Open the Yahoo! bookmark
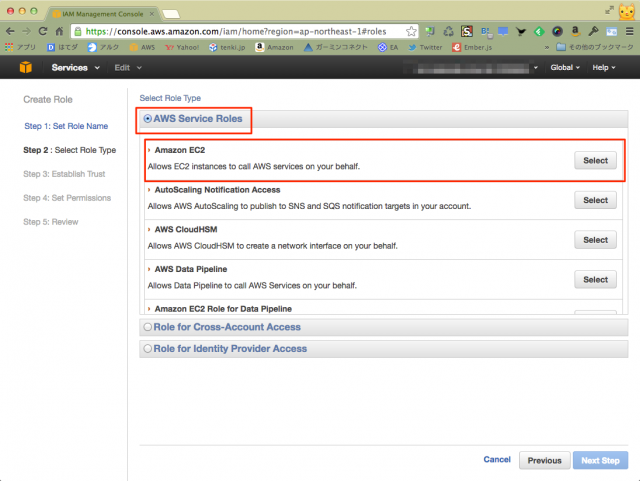Image resolution: width=640 pixels, height=481 pixels. (182, 47)
